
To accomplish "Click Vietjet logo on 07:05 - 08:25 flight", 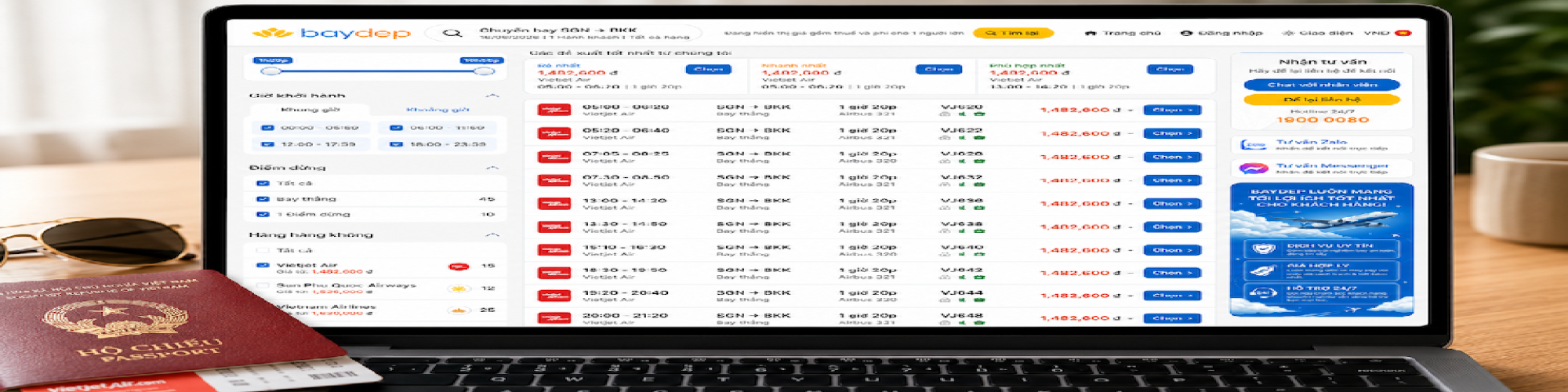I will [554, 158].
